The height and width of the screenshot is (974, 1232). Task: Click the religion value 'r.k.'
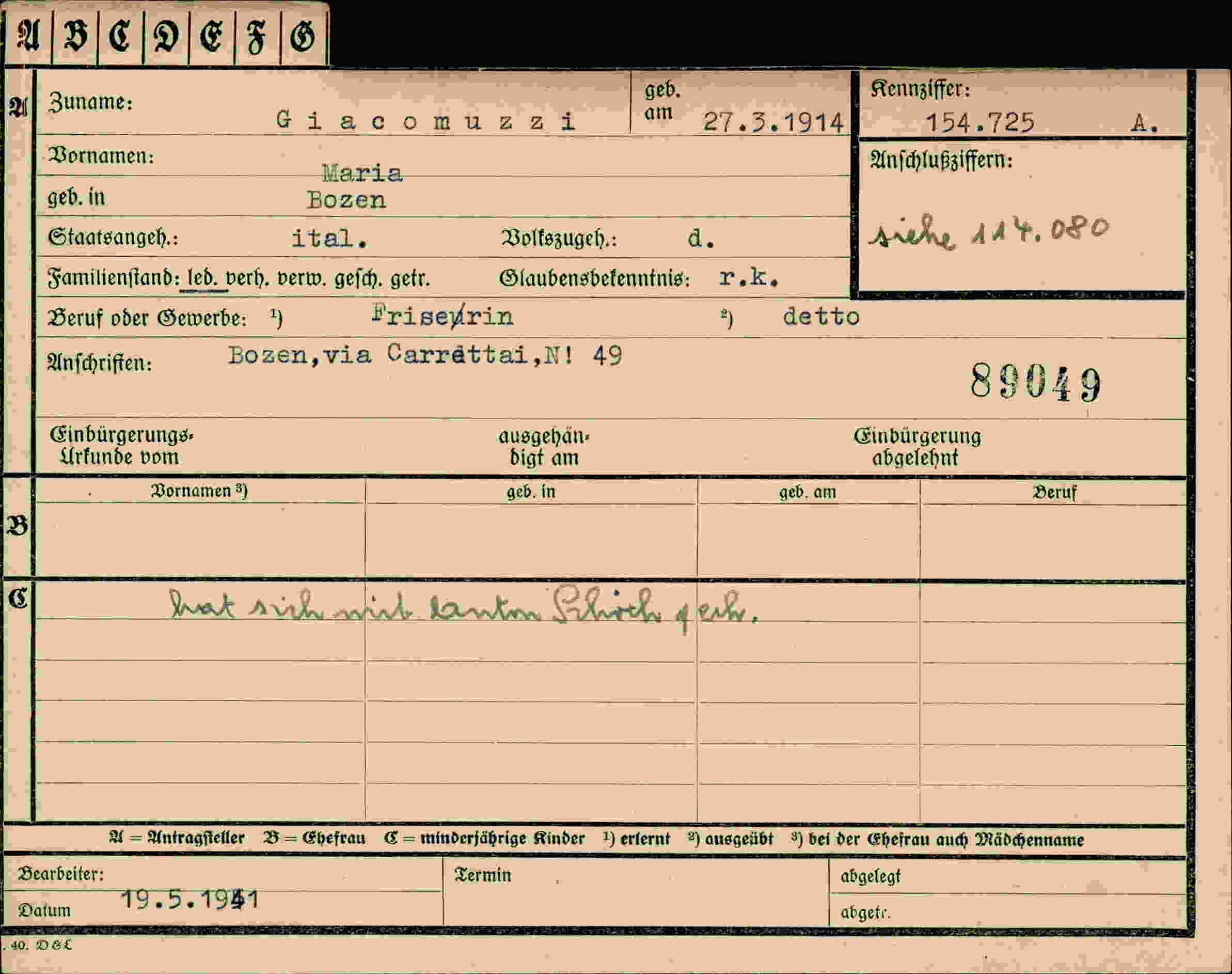[x=749, y=277]
